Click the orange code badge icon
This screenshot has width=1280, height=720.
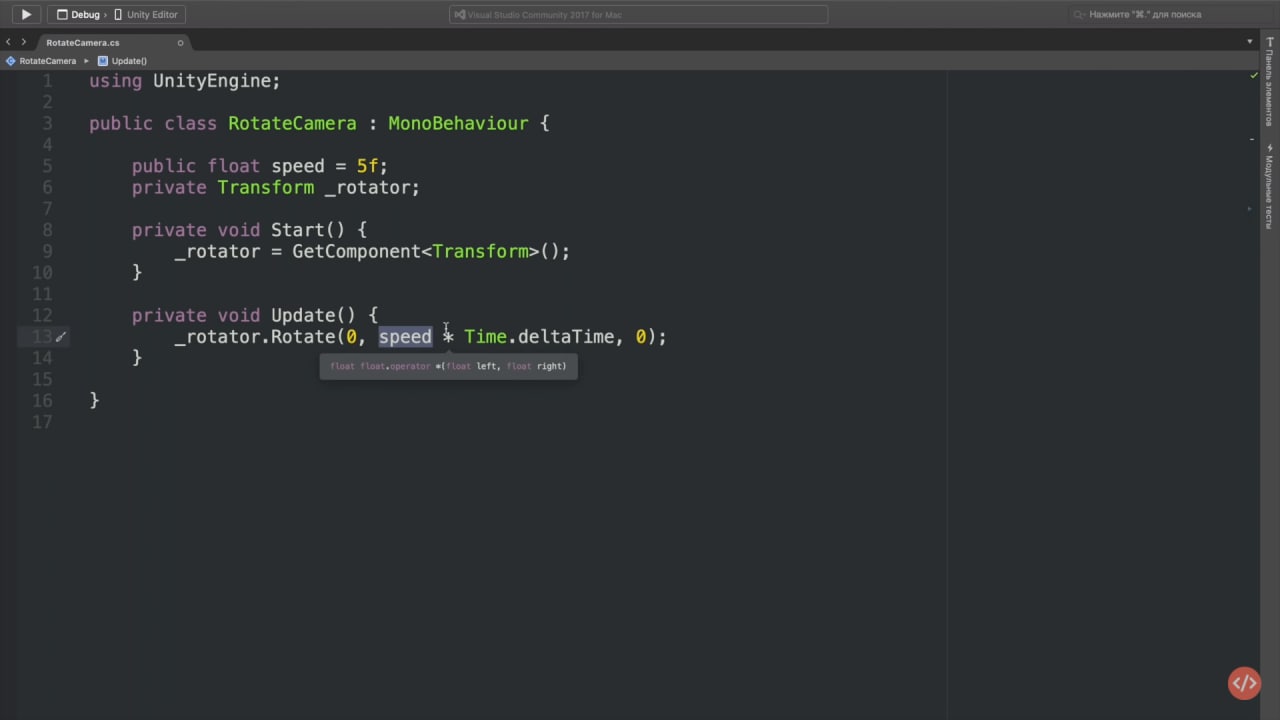coord(1244,684)
